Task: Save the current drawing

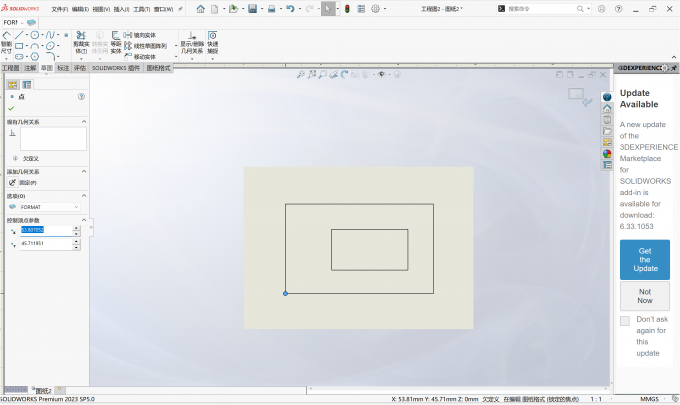Action: tap(252, 9)
